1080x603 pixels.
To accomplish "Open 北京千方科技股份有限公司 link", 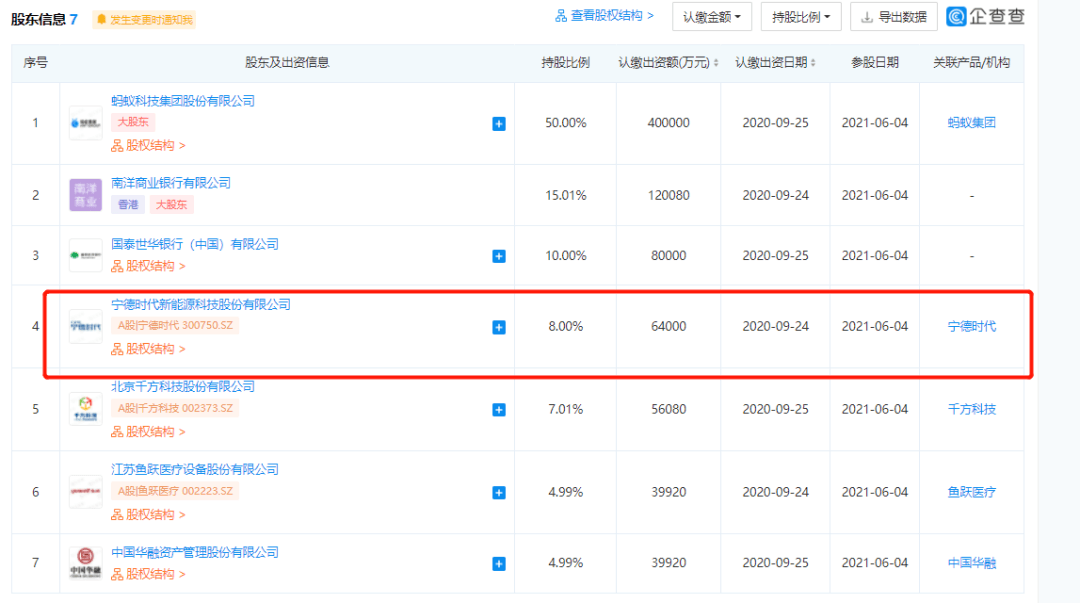I will tap(183, 387).
